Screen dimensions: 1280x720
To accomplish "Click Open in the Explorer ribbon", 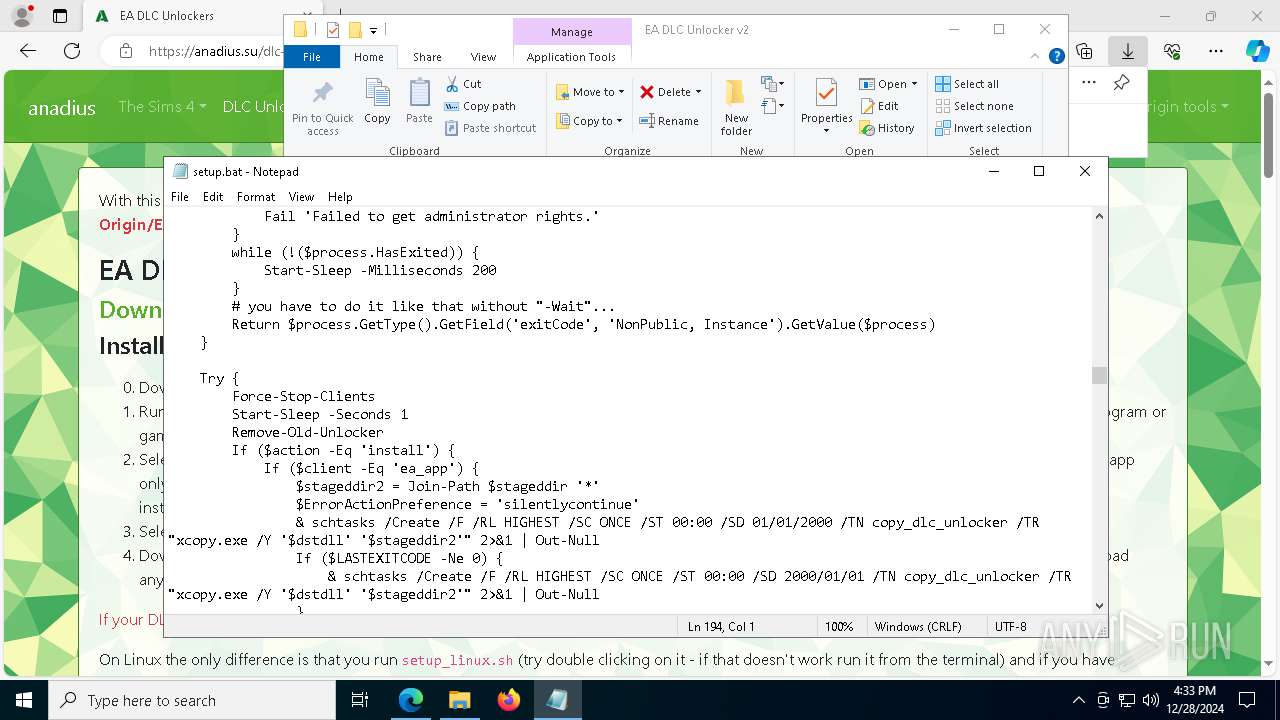I will [883, 84].
